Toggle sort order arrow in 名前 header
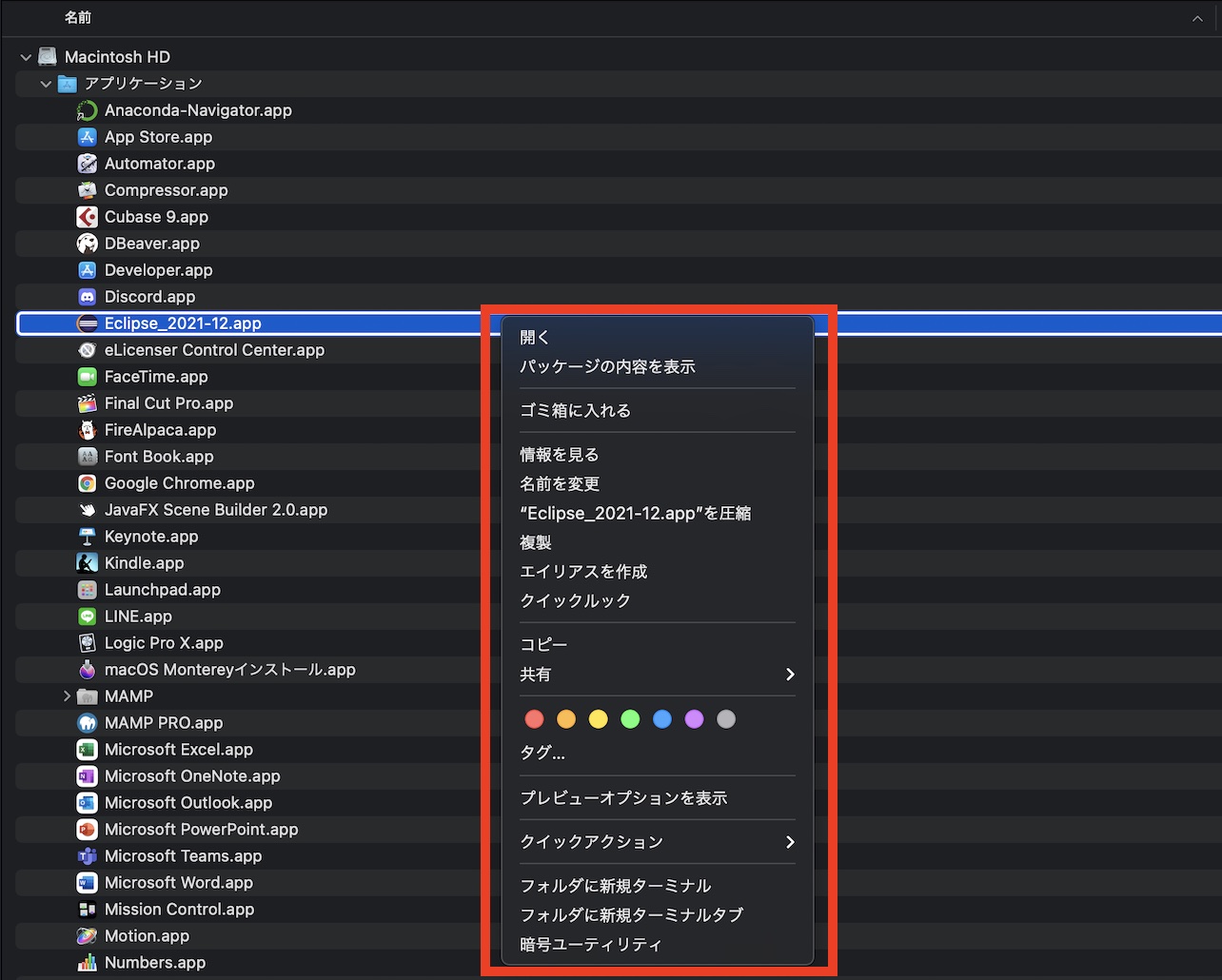This screenshot has width=1222, height=980. (1197, 18)
